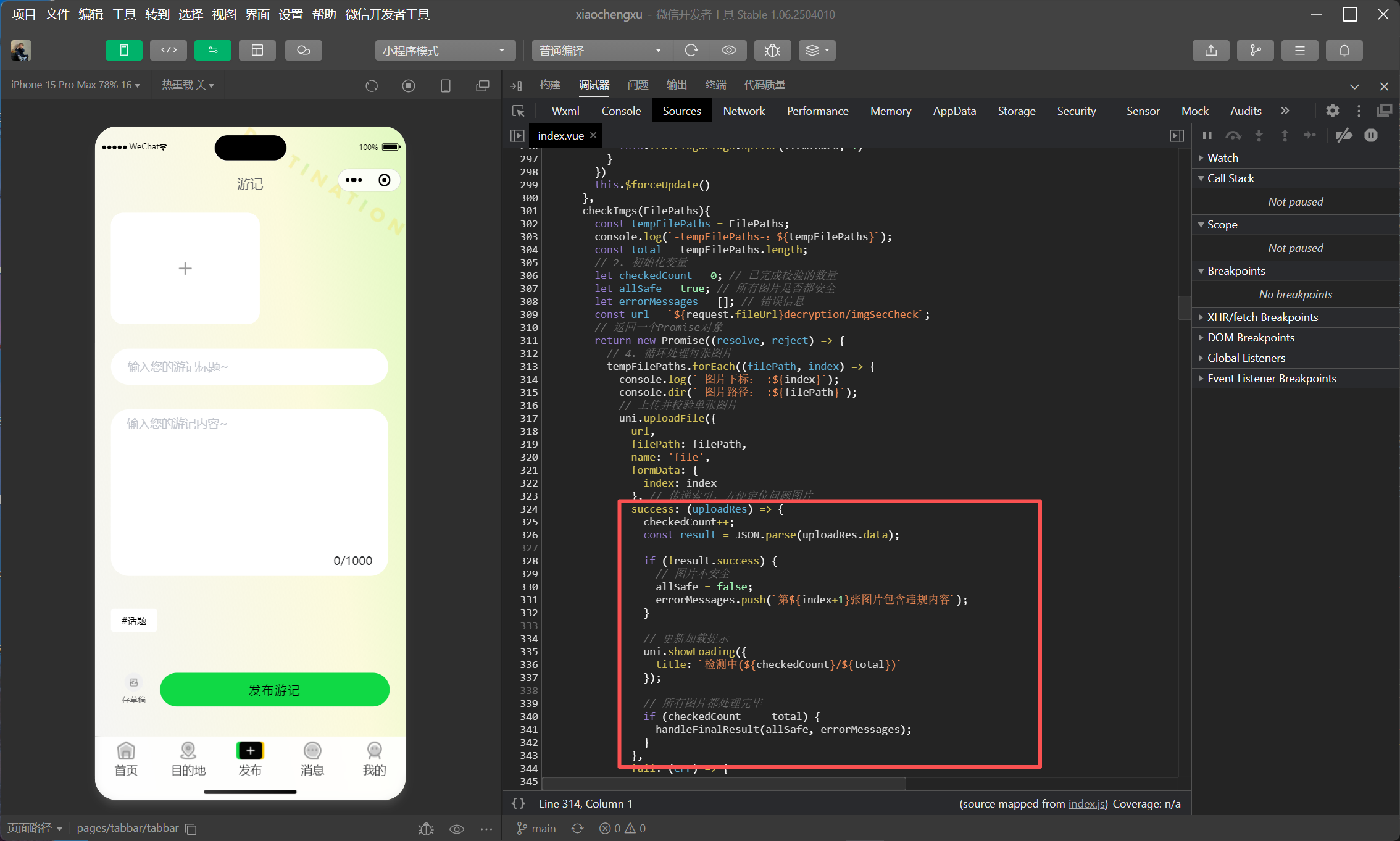This screenshot has width=1400, height=841.
Task: Open version management branch icon
Action: tap(1255, 50)
